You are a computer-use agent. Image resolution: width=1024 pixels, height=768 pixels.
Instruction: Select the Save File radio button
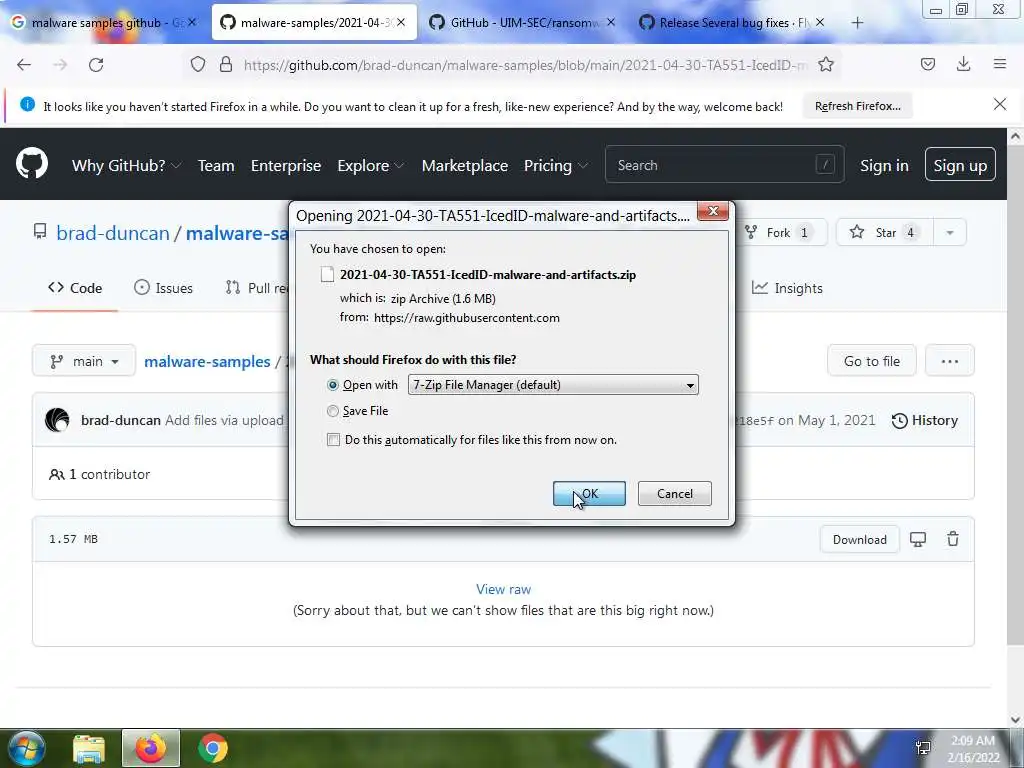(x=333, y=411)
